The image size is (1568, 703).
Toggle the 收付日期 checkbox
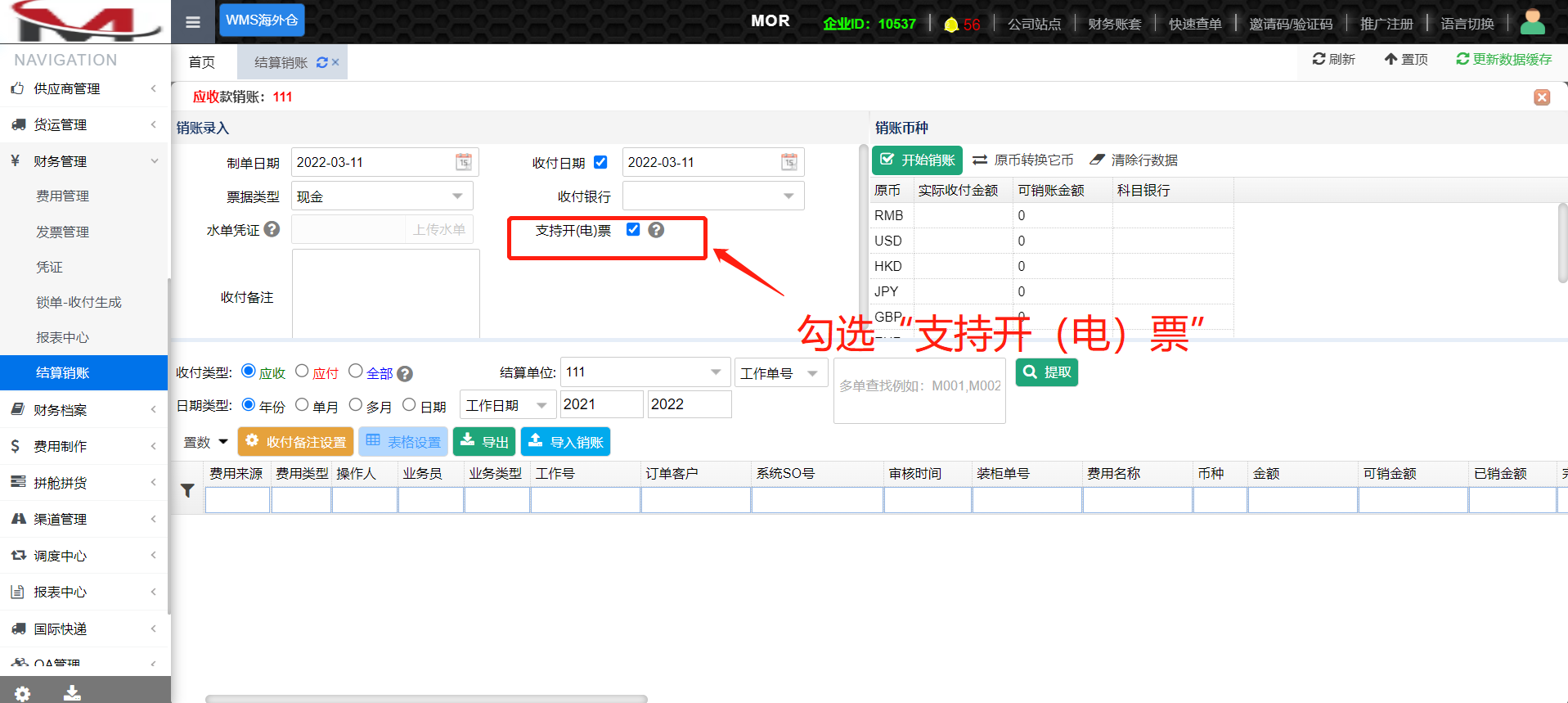pos(600,162)
